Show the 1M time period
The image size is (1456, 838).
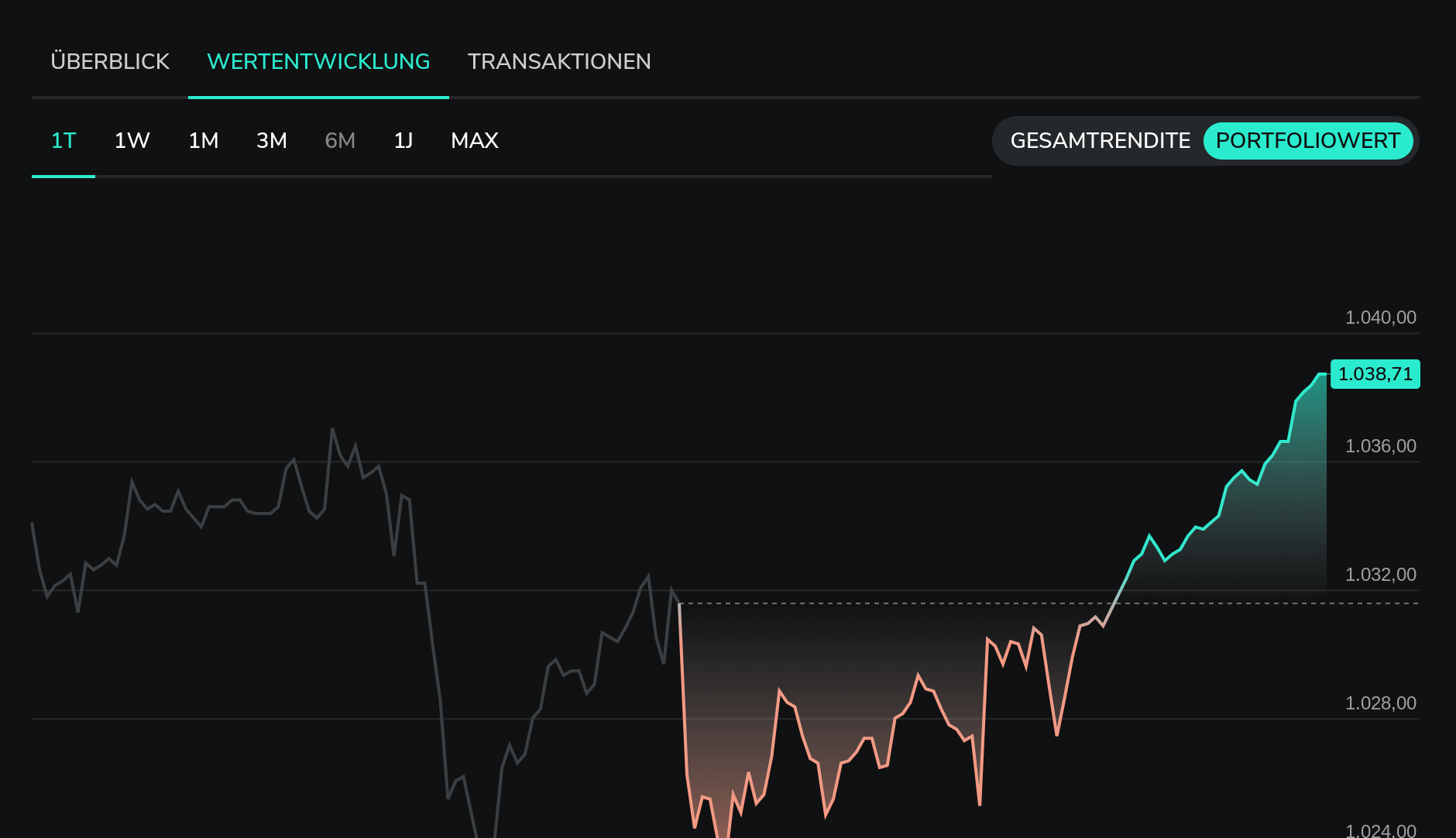click(x=204, y=141)
